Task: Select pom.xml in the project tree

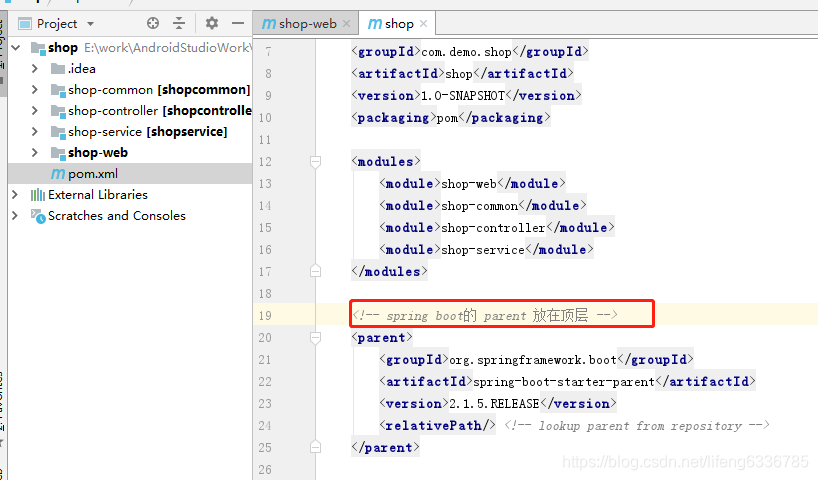Action: [130, 173]
